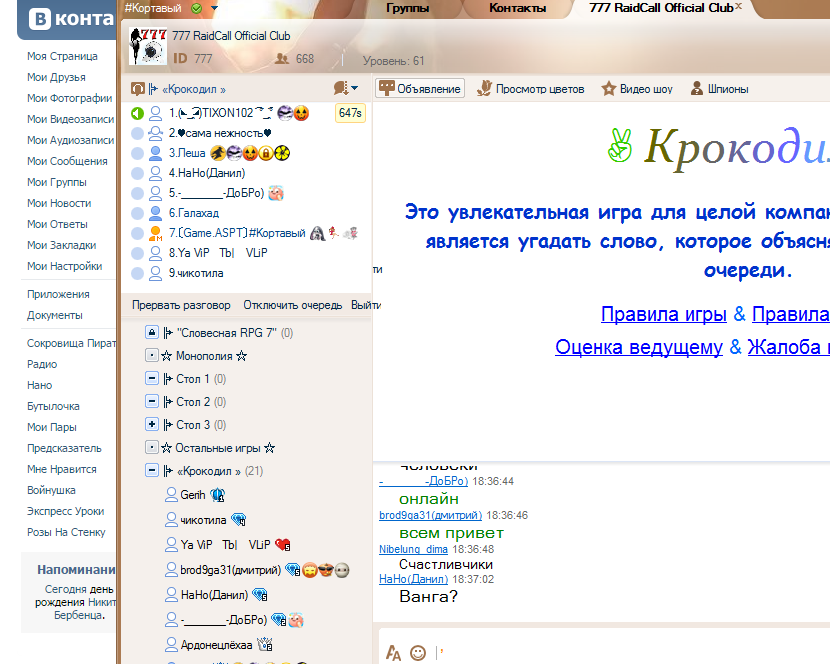Collapse the Стол 2 channel
Image resolution: width=830 pixels, height=664 pixels.
[151, 401]
